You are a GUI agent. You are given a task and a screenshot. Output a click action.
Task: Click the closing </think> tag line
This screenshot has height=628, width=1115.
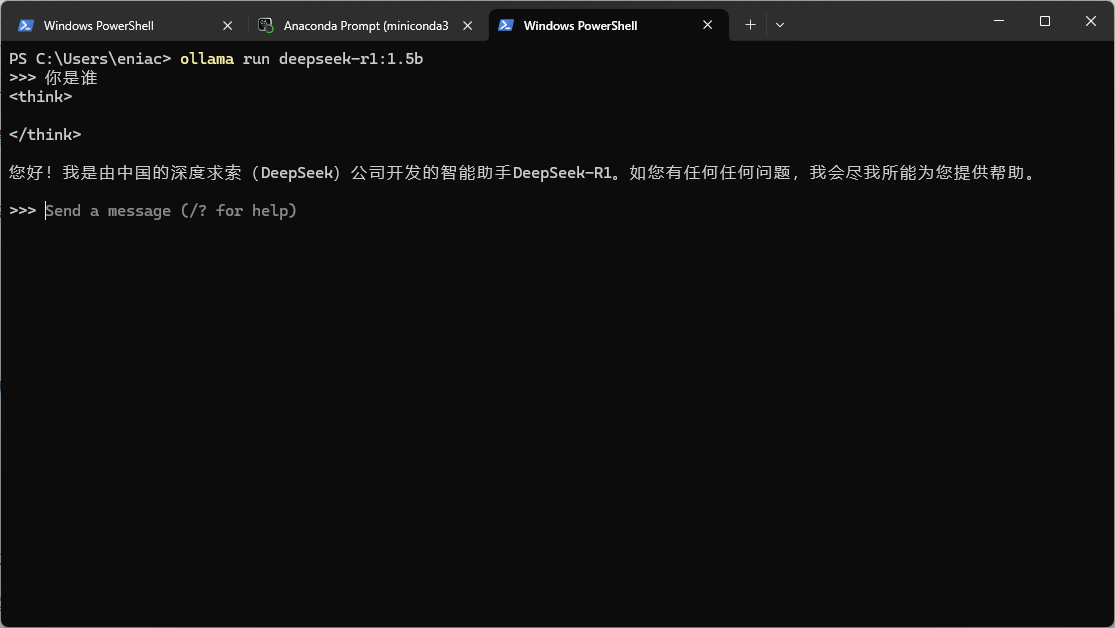pos(45,135)
